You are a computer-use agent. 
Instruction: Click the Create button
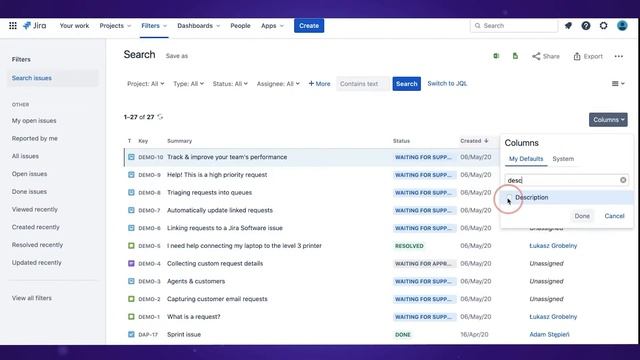pos(309,26)
